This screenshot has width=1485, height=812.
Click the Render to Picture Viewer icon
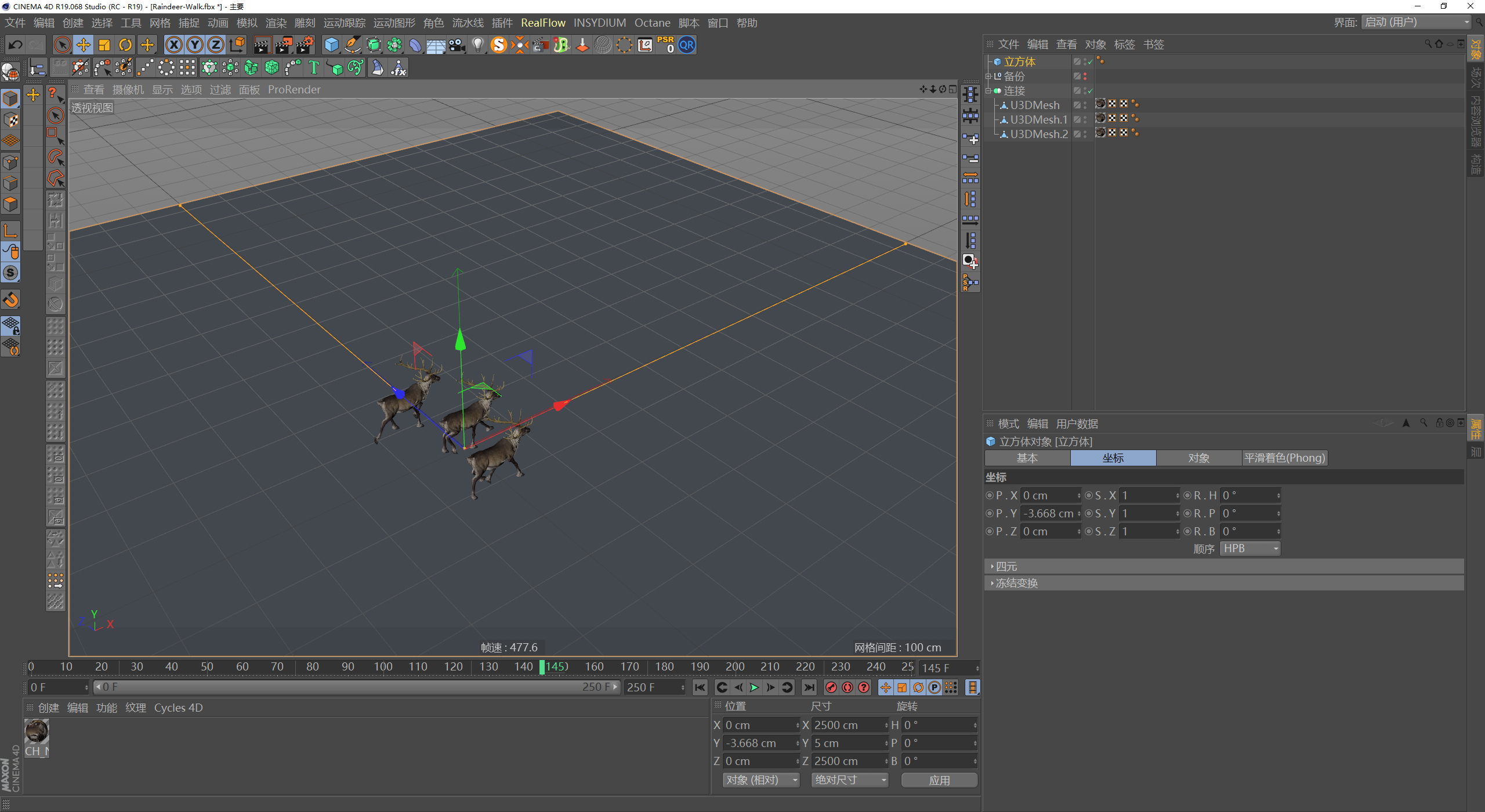tap(283, 45)
